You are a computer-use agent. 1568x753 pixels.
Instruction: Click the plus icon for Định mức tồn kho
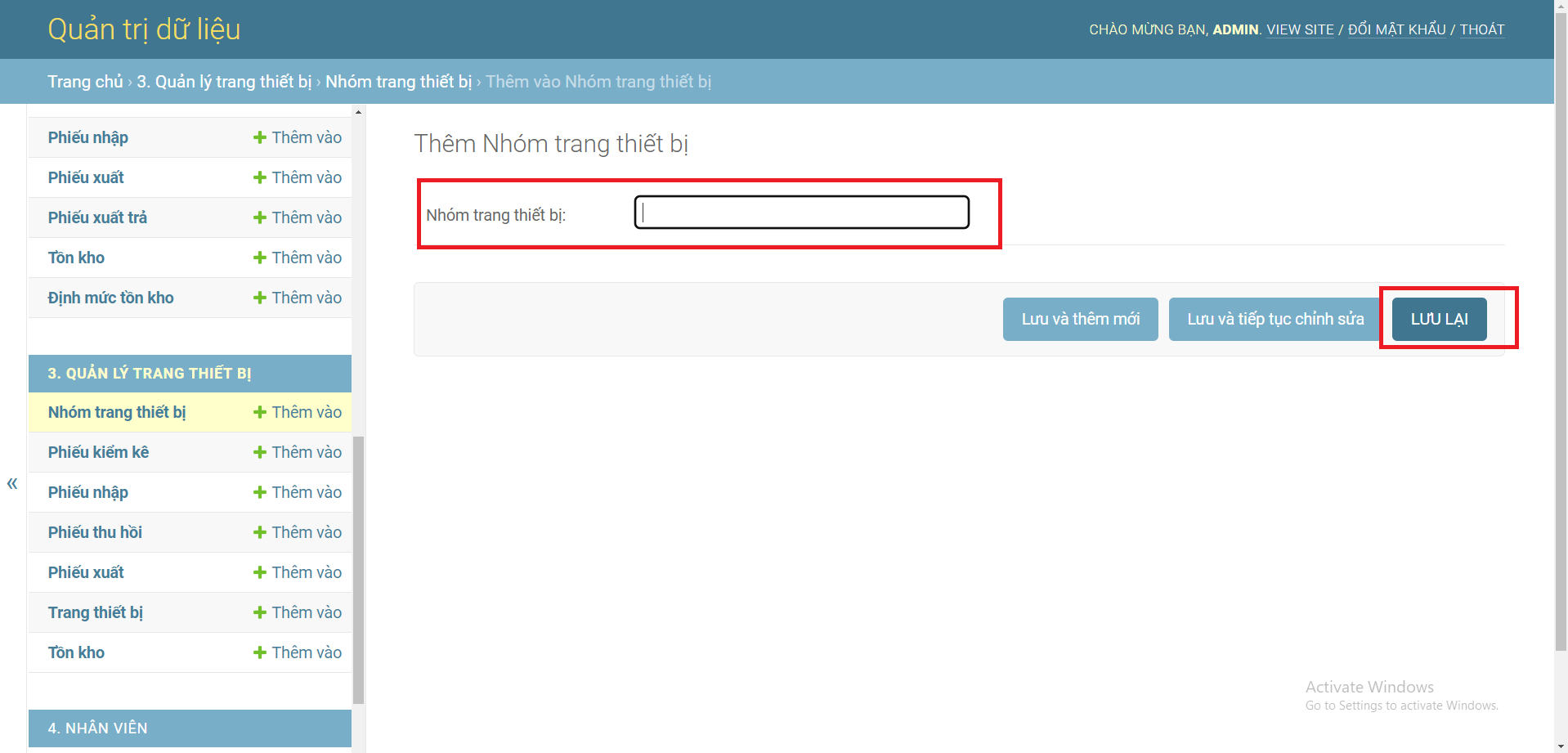[x=260, y=298]
